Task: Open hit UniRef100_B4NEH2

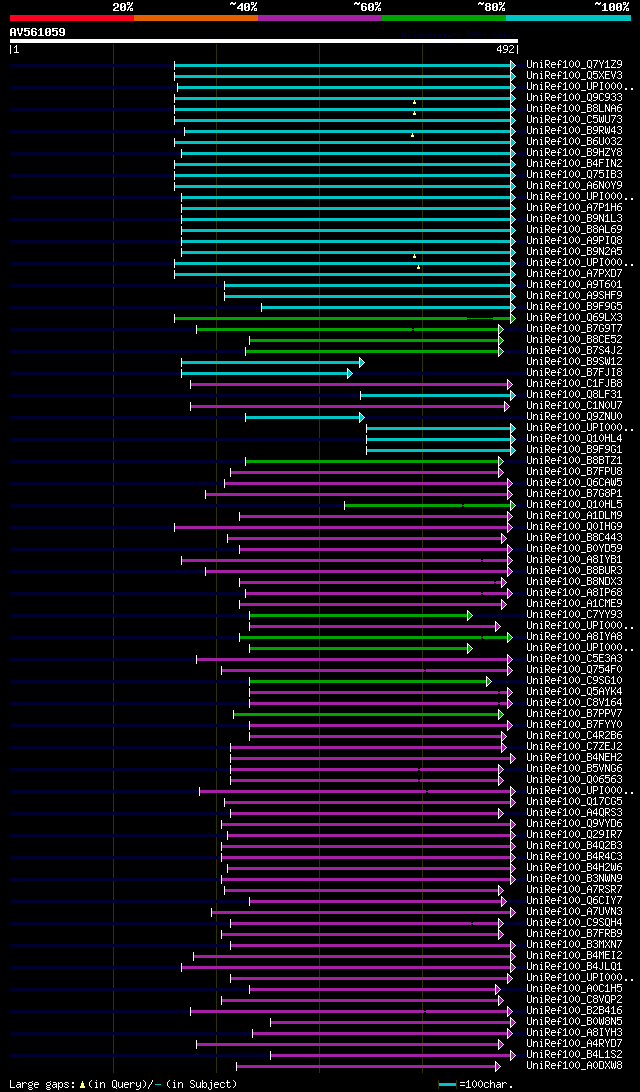Action: 575,758
